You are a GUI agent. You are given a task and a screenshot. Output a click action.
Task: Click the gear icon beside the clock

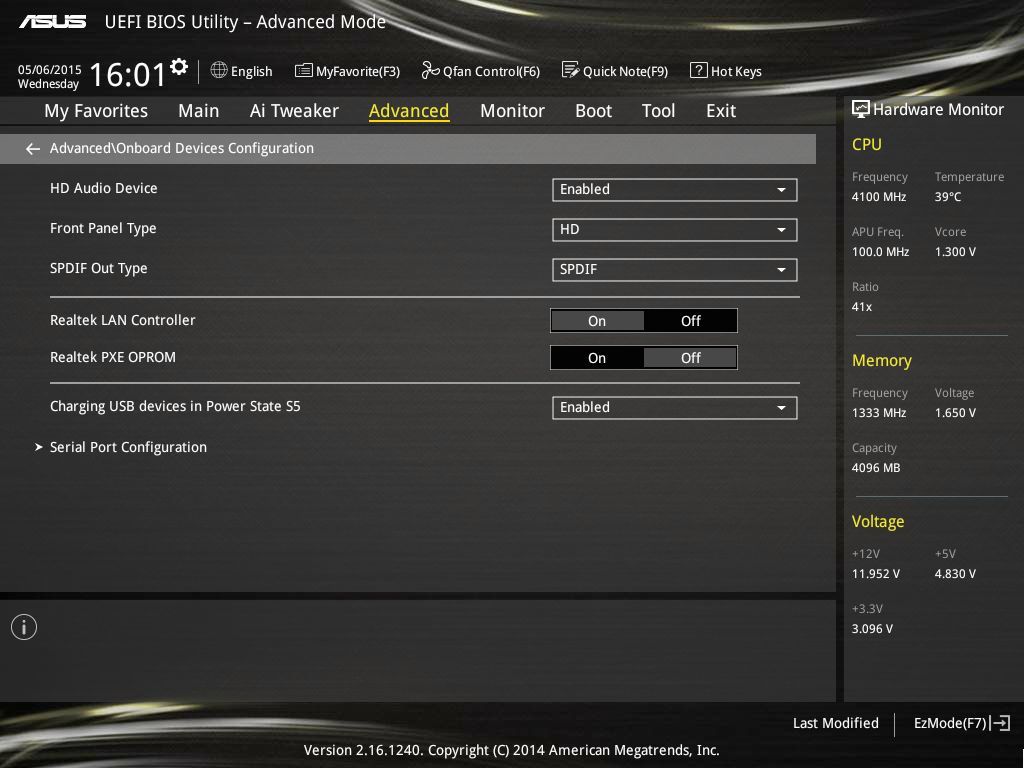coord(179,67)
